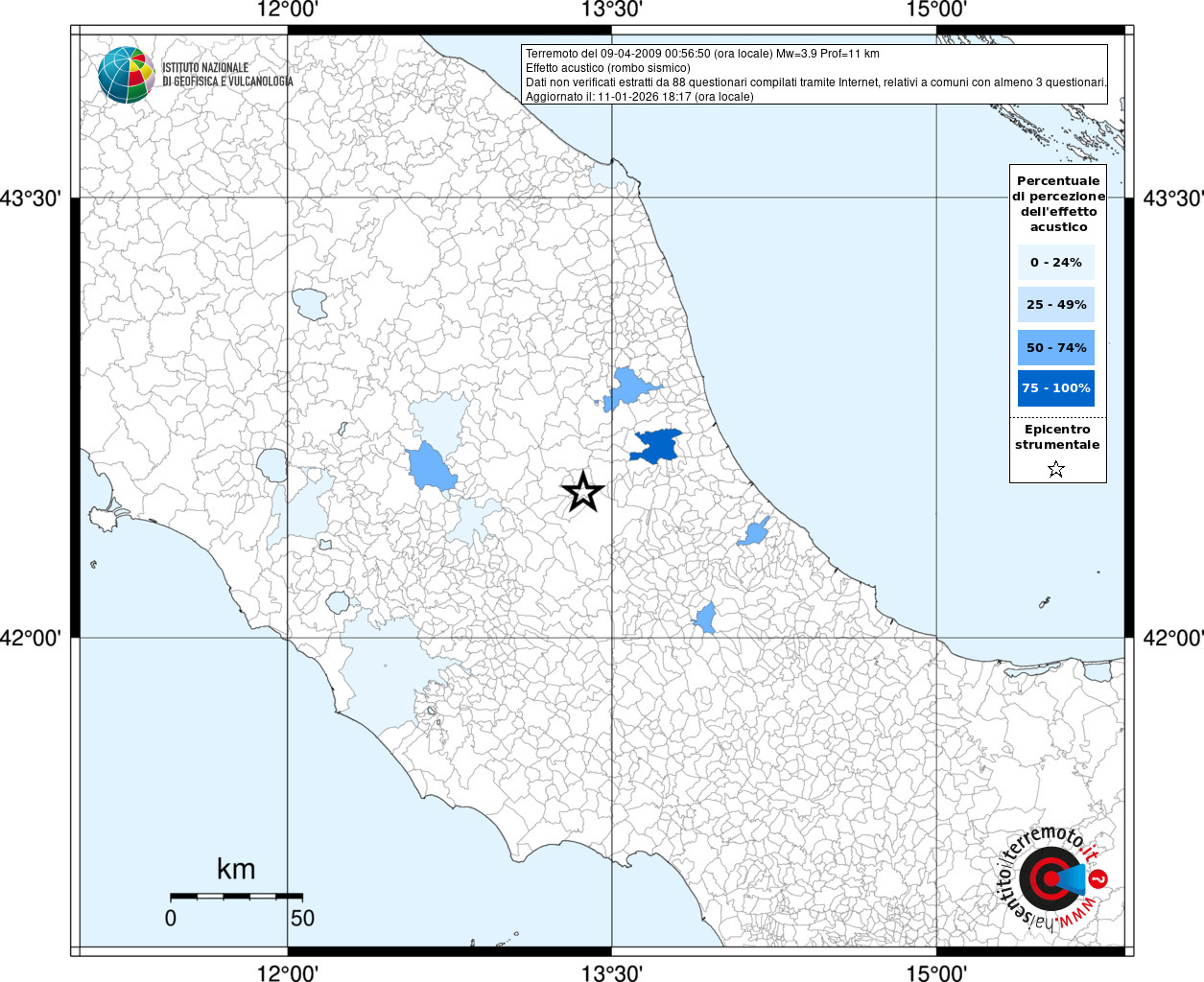Click the 'Epicentro strumentale' legend label
1204x982 pixels.
pos(1057,437)
